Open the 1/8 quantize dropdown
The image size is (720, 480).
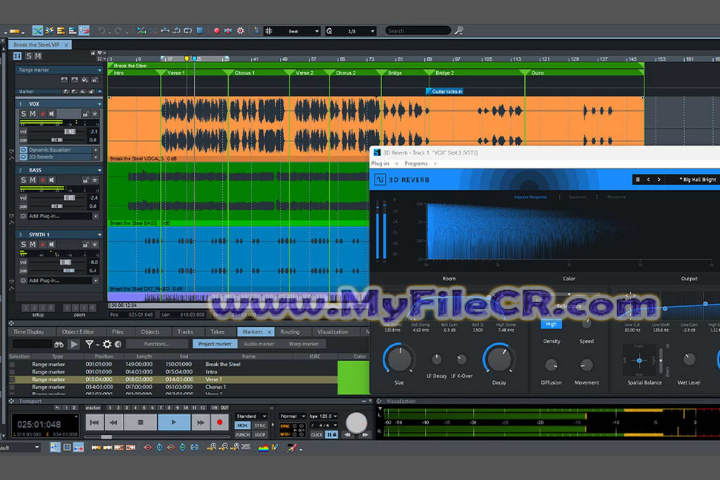click(372, 31)
